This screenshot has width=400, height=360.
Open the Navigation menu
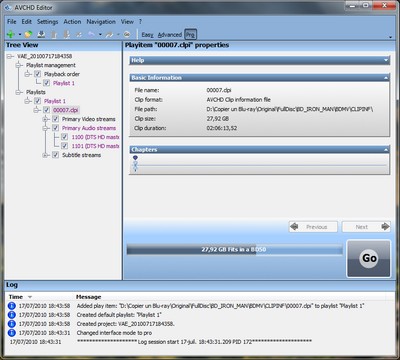click(x=101, y=22)
